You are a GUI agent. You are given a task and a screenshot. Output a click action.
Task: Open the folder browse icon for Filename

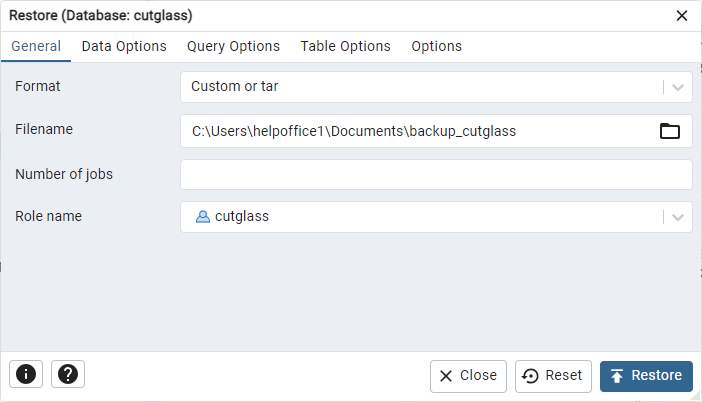pyautogui.click(x=669, y=131)
